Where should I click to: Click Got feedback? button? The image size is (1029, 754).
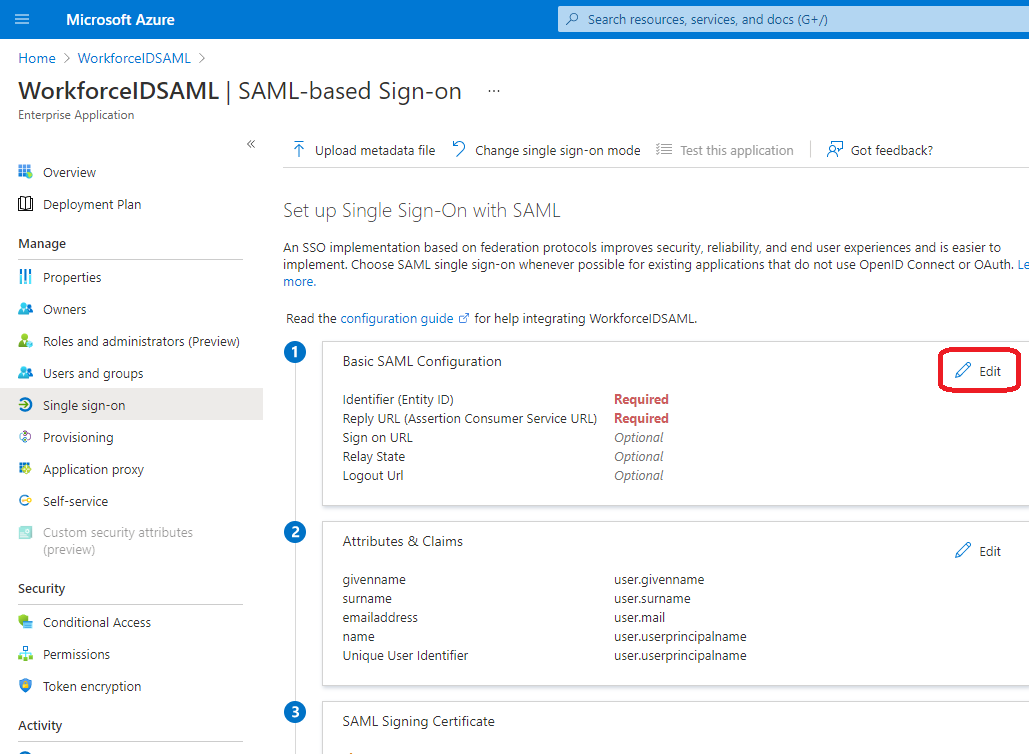879,150
